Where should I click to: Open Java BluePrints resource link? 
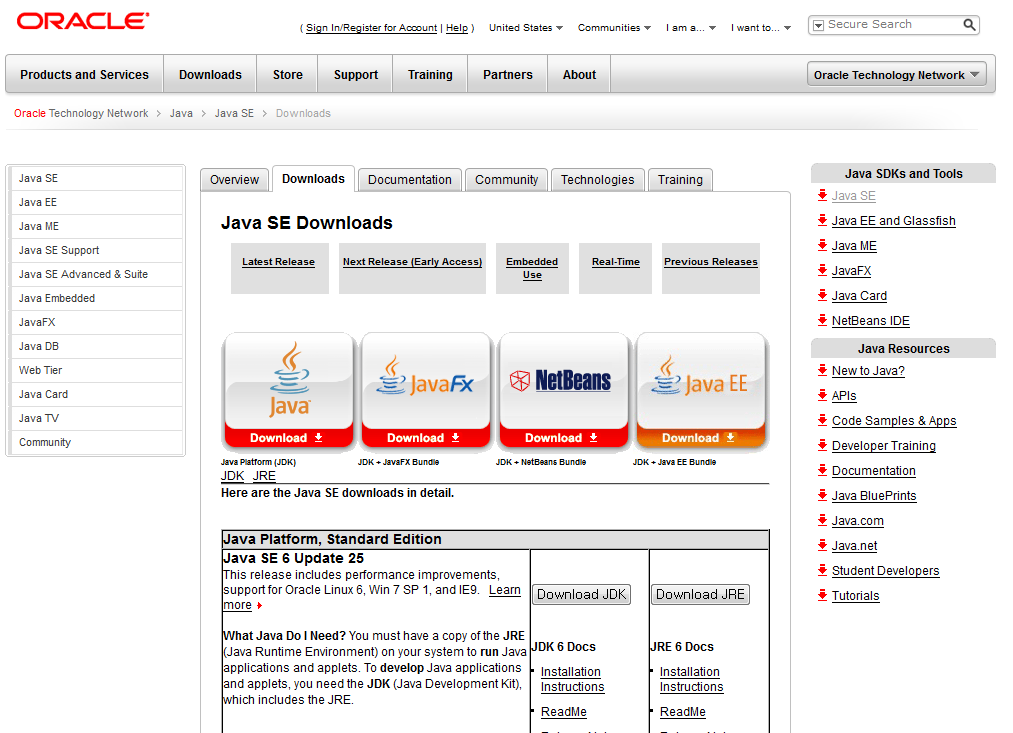[x=874, y=496]
